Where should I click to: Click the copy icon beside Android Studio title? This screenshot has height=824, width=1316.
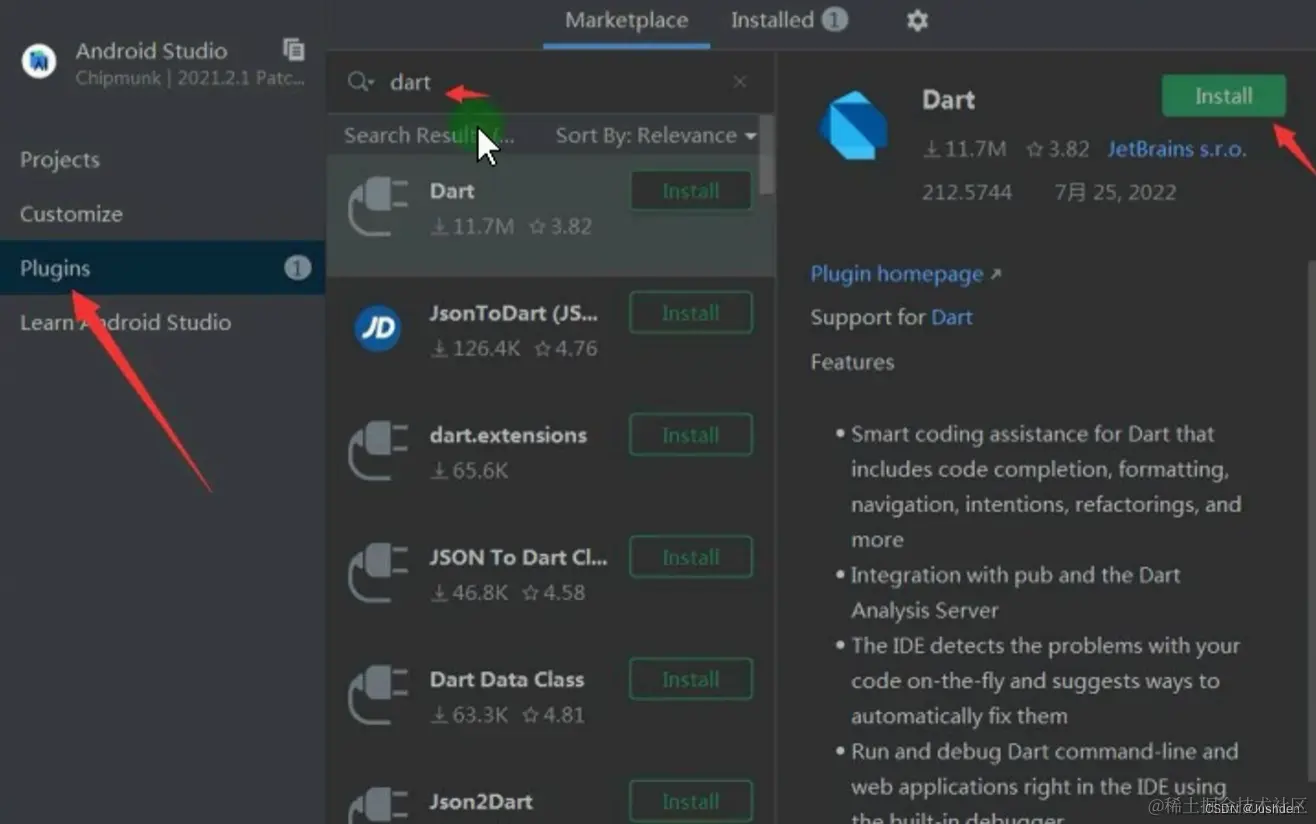(293, 49)
